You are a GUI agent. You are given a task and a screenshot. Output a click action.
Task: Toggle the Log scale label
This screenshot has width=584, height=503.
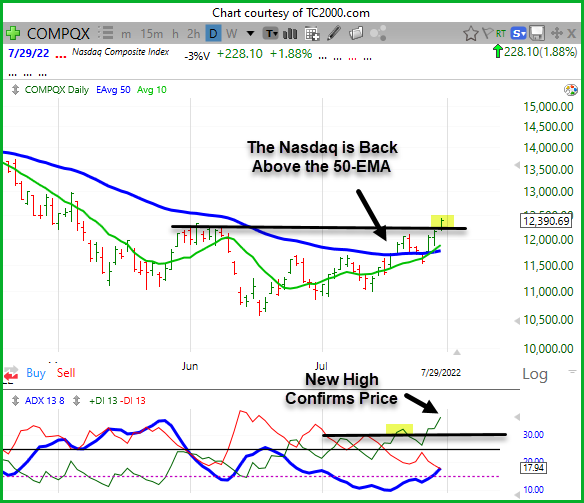coord(535,375)
